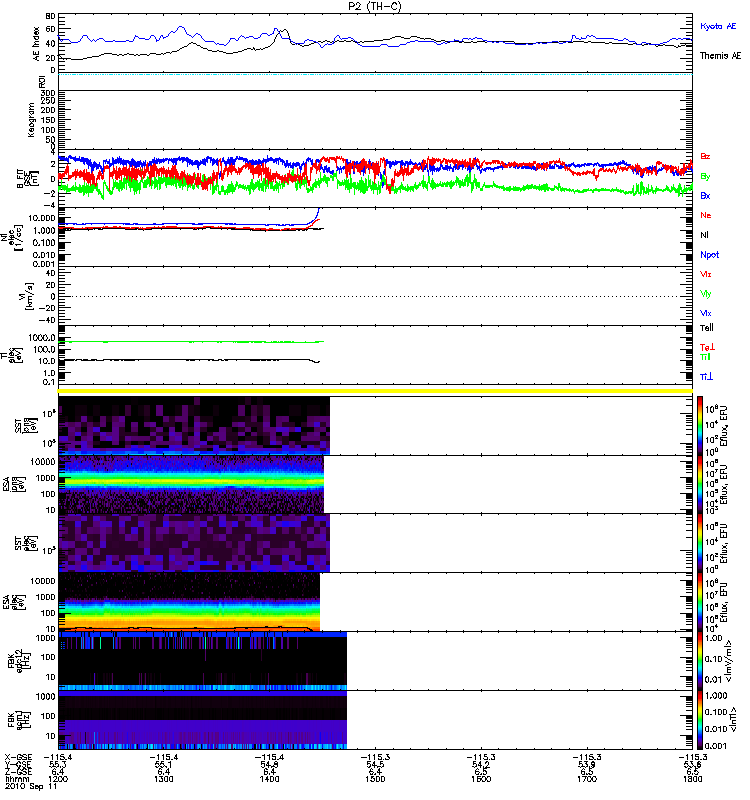Click the red "Te⊥" temperature legend label
This screenshot has height=800, width=750.
click(x=707, y=347)
